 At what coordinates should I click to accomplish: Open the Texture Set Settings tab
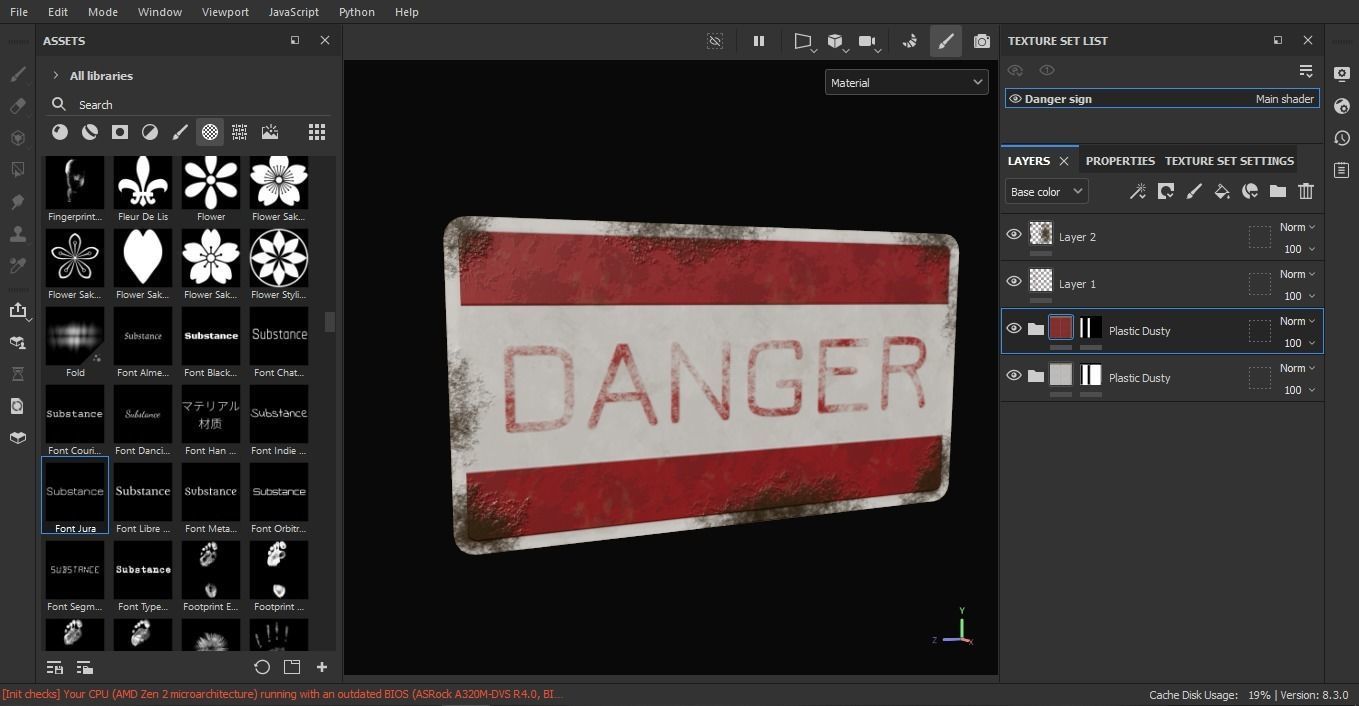pos(1228,160)
